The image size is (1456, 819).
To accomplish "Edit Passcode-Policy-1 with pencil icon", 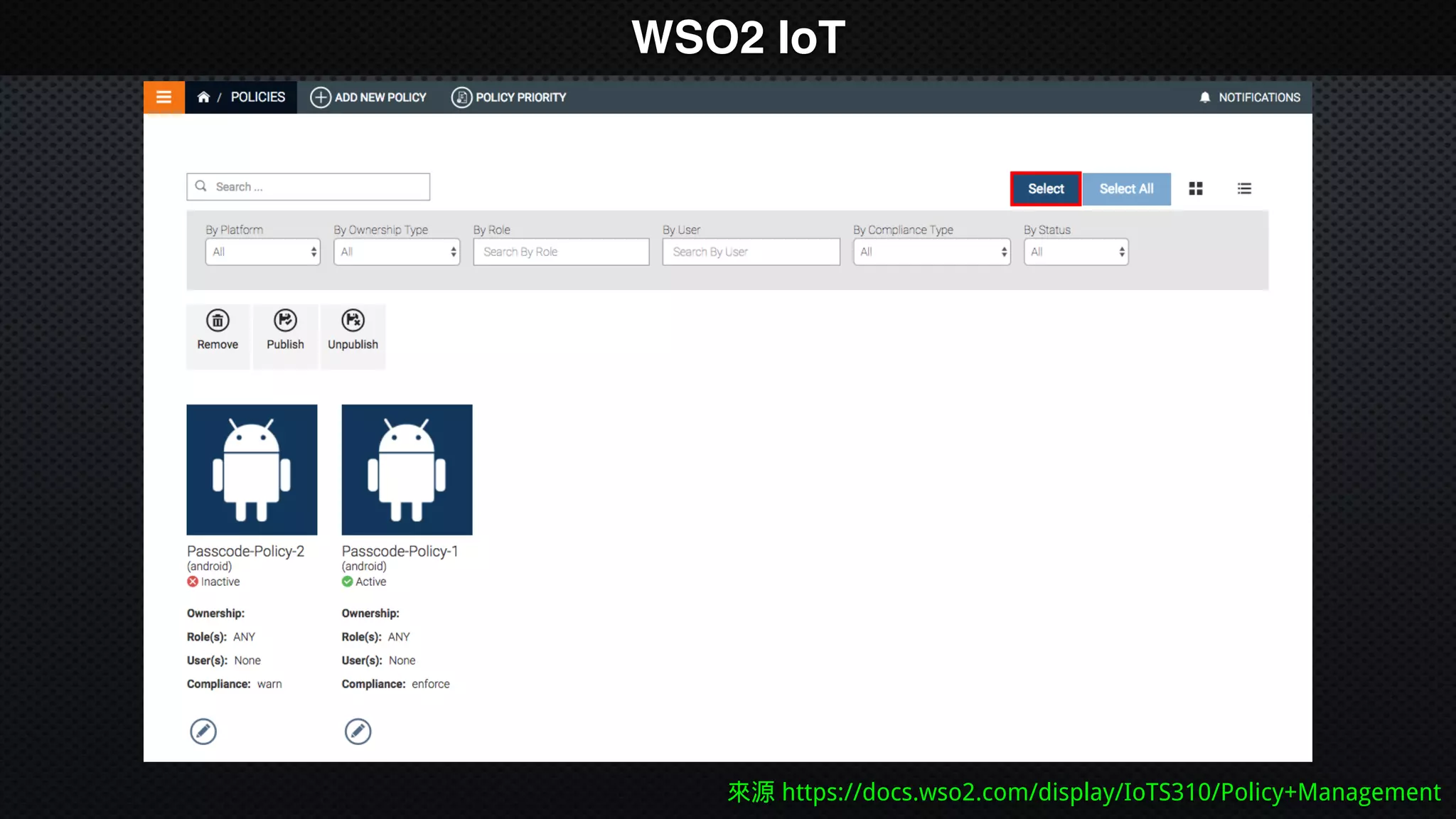I will coord(358,732).
